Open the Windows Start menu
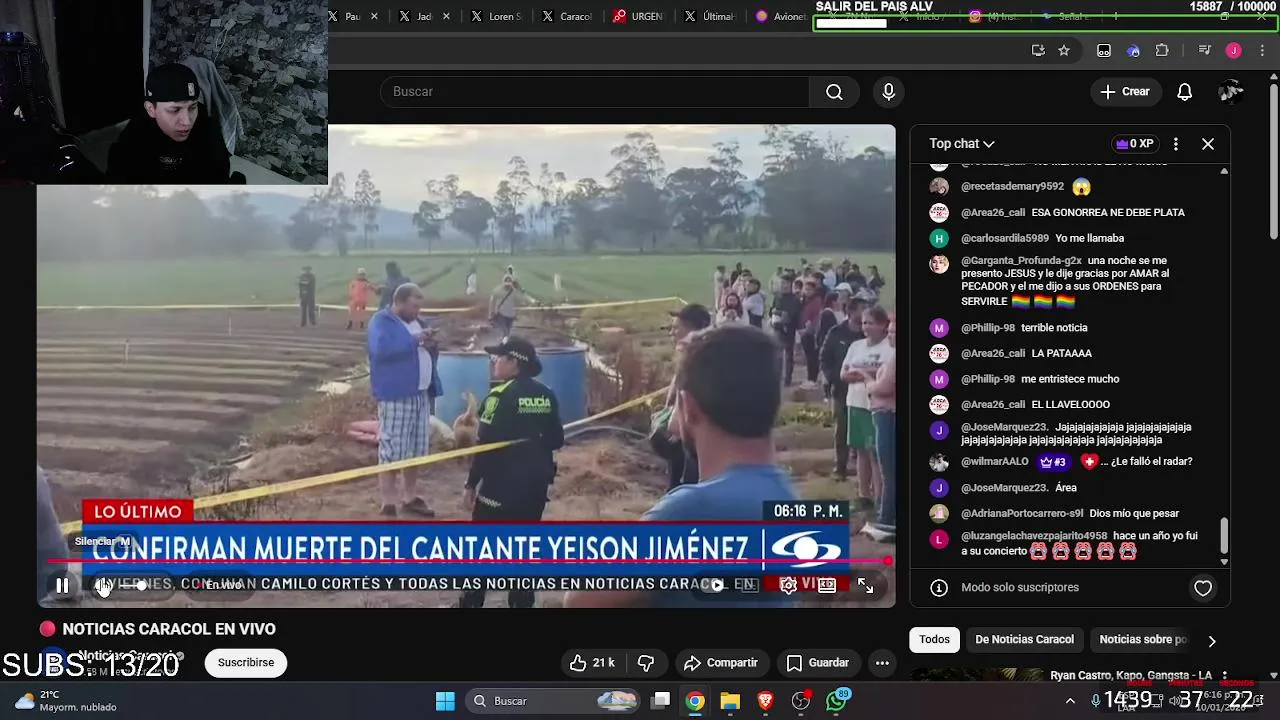 pyautogui.click(x=445, y=701)
